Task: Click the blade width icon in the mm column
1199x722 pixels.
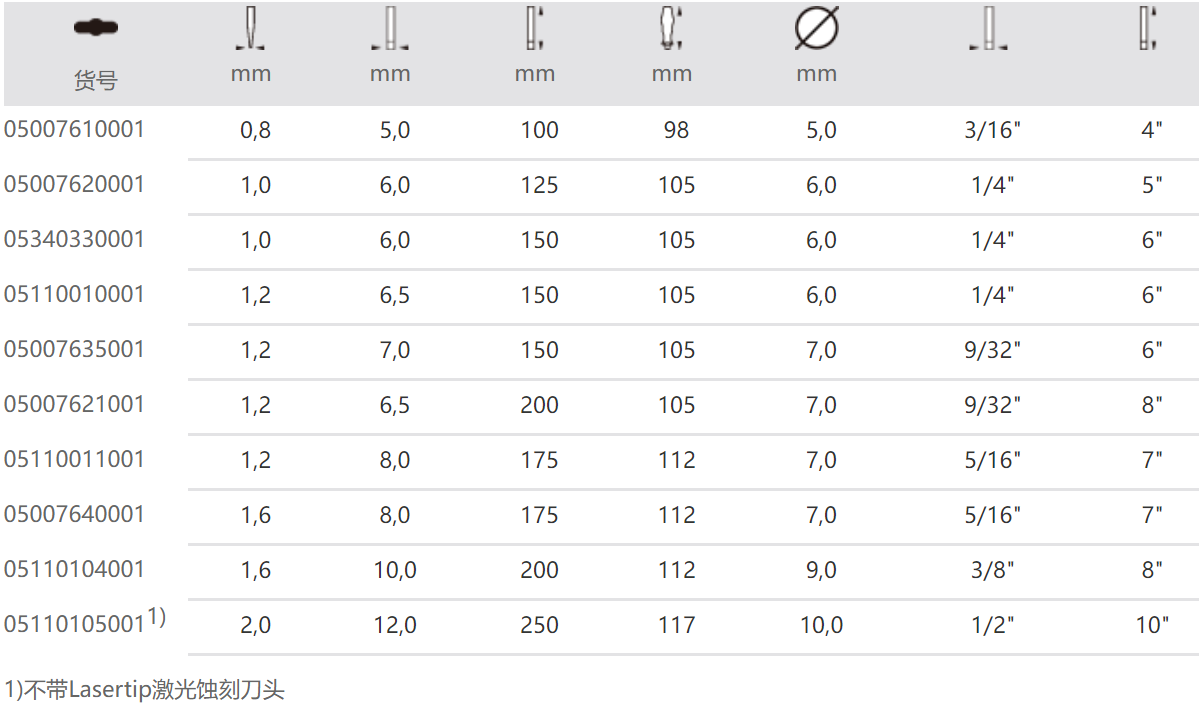Action: pyautogui.click(x=390, y=29)
